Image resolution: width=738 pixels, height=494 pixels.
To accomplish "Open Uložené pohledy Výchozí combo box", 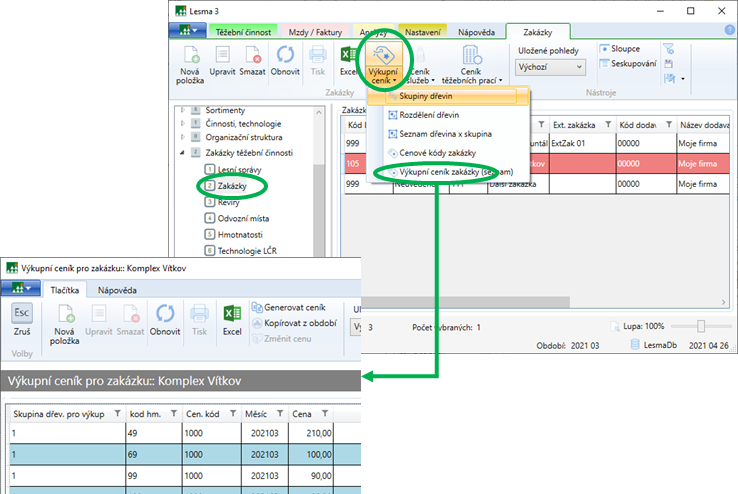I will [552, 67].
